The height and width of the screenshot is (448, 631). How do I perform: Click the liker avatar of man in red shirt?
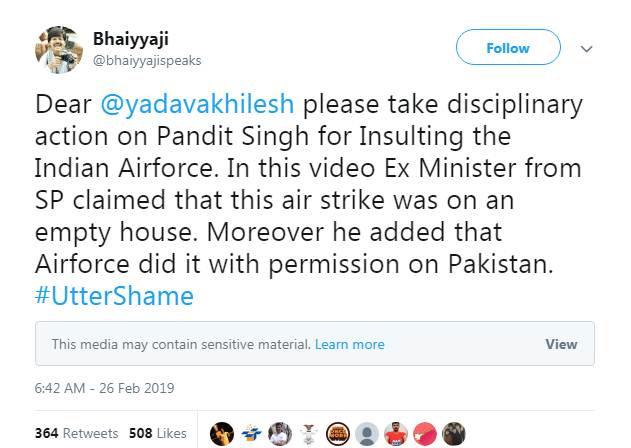pos(396,433)
